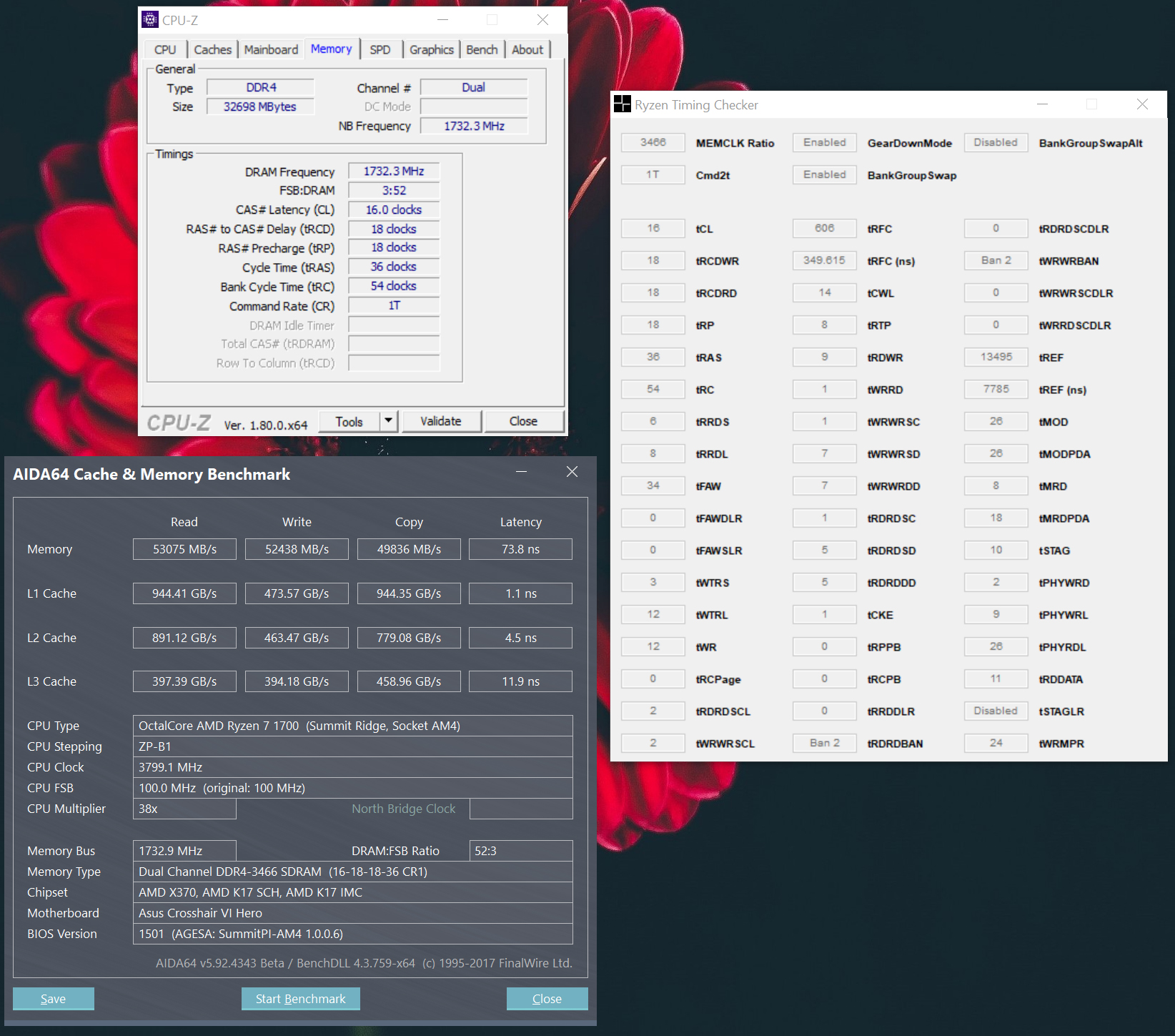The height and width of the screenshot is (1036, 1175).
Task: Click the Memory Copy result 49836 MB/s
Action: pyautogui.click(x=409, y=549)
